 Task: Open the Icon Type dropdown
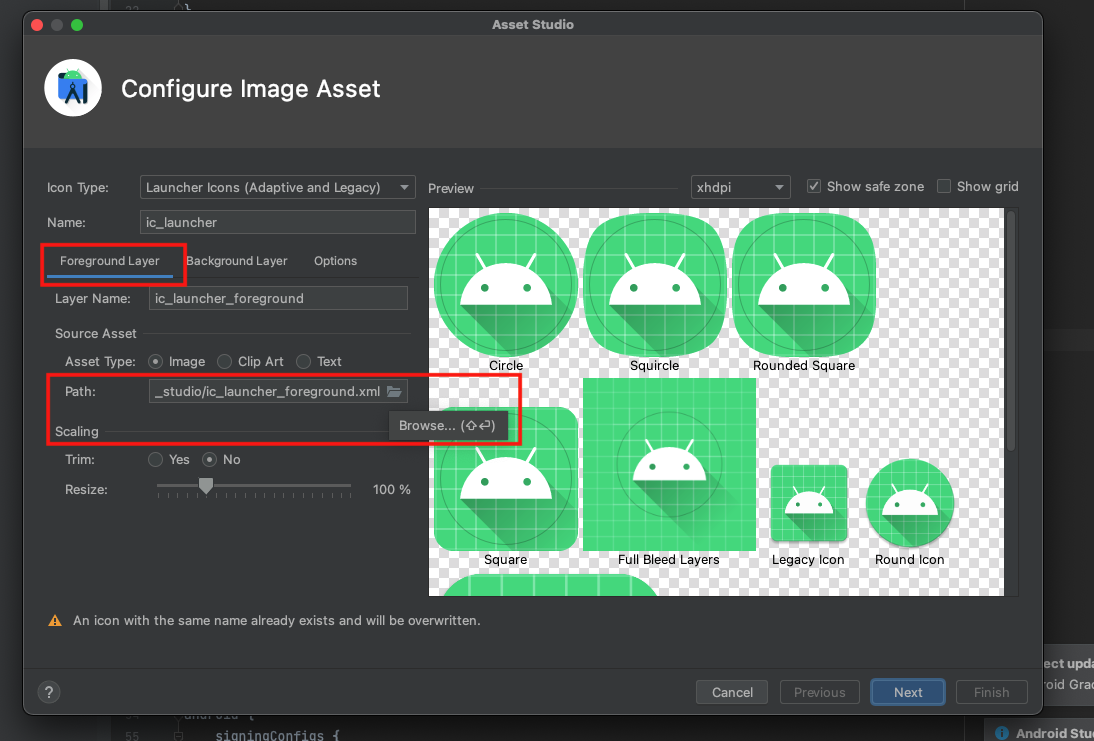[277, 187]
